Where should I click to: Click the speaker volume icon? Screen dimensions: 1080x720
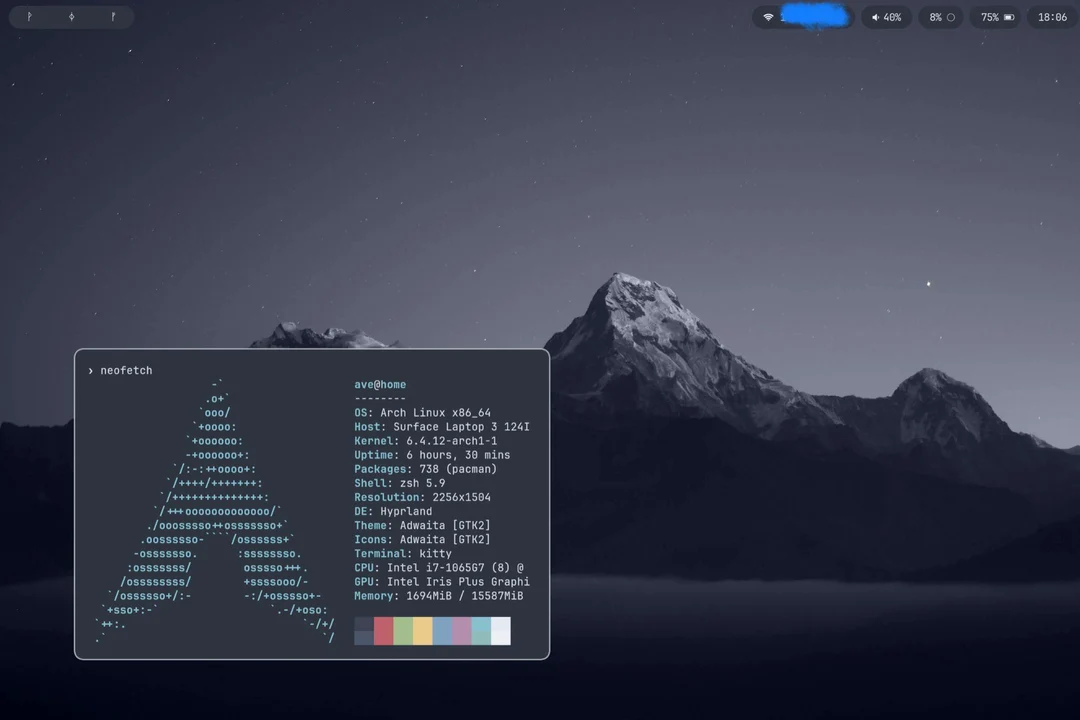coord(876,17)
